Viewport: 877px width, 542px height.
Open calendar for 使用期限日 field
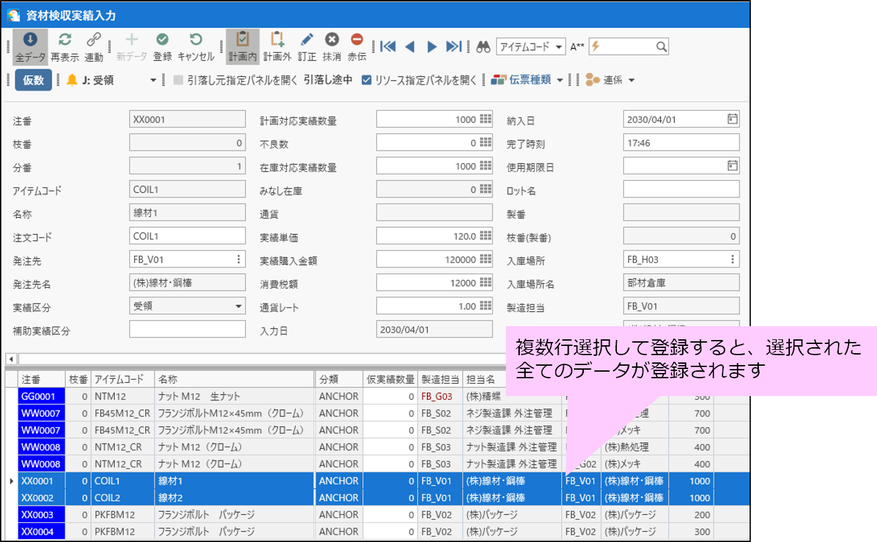point(732,166)
